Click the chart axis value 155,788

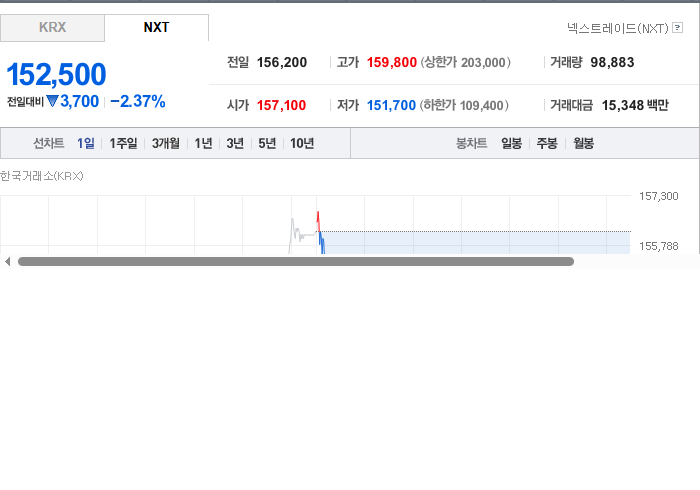658,246
